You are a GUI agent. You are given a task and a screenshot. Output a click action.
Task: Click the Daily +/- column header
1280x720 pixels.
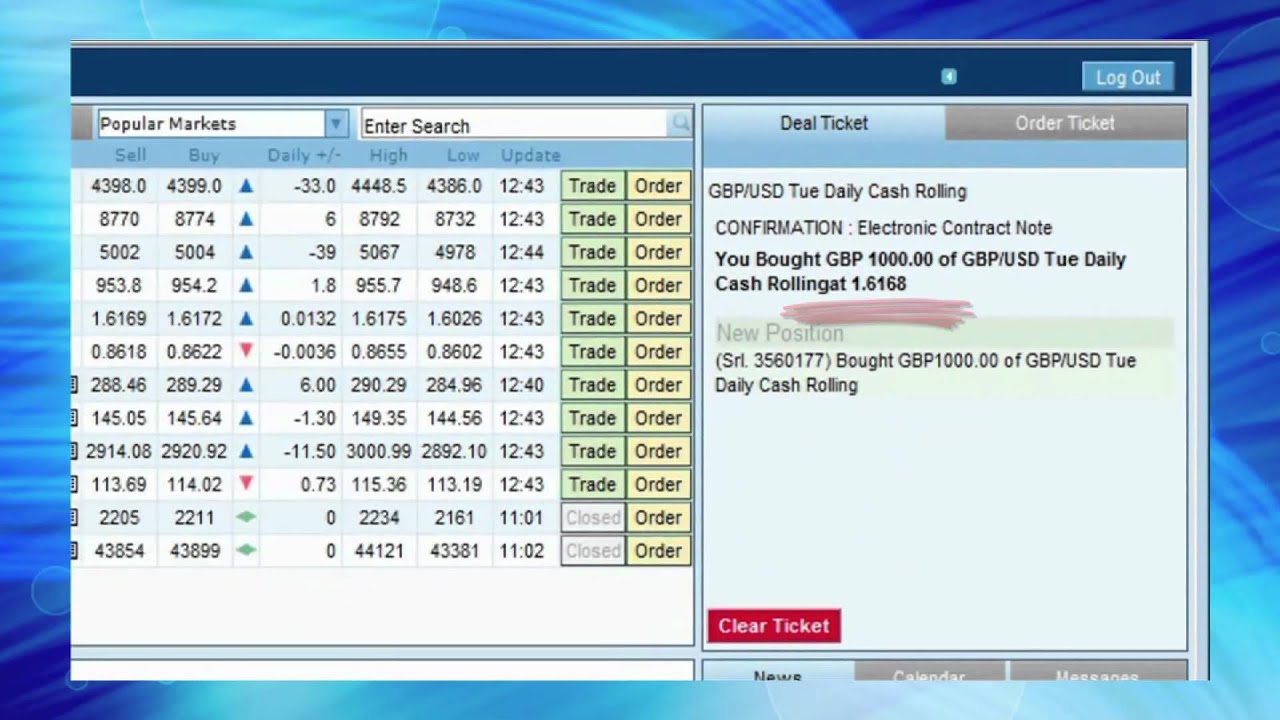tap(303, 155)
